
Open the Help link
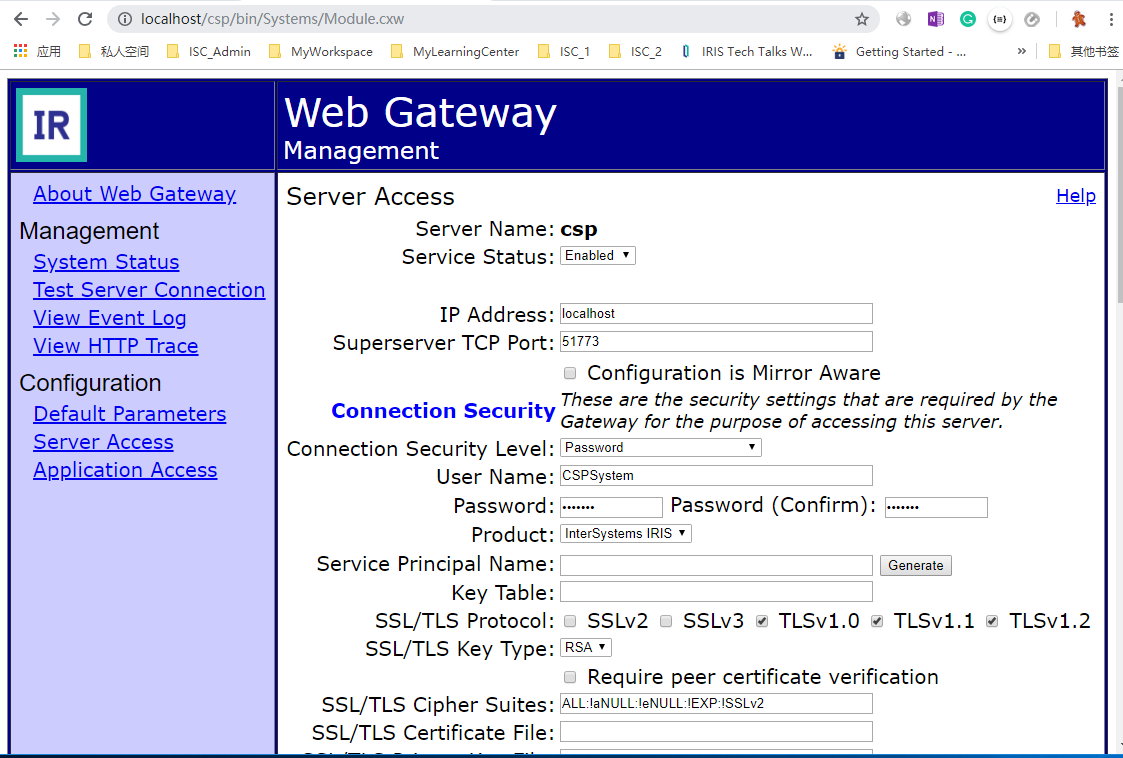pyautogui.click(x=1075, y=196)
